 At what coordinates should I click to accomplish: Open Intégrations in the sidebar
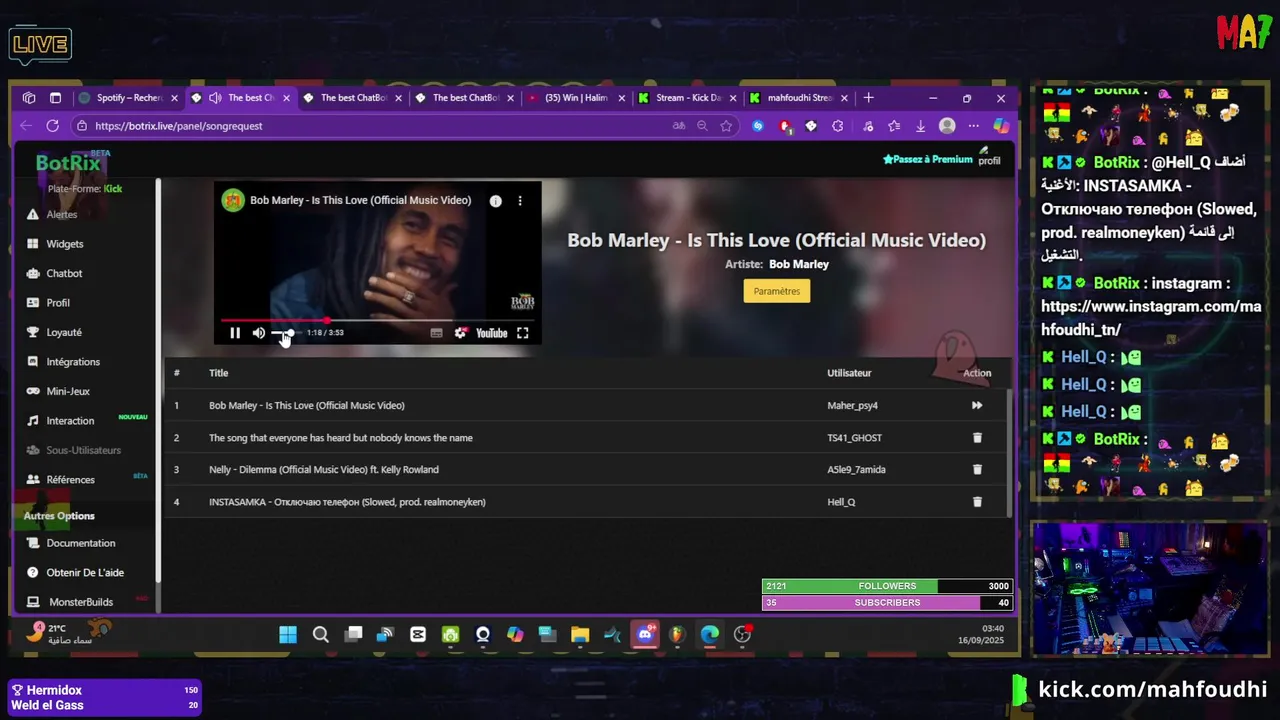point(73,362)
